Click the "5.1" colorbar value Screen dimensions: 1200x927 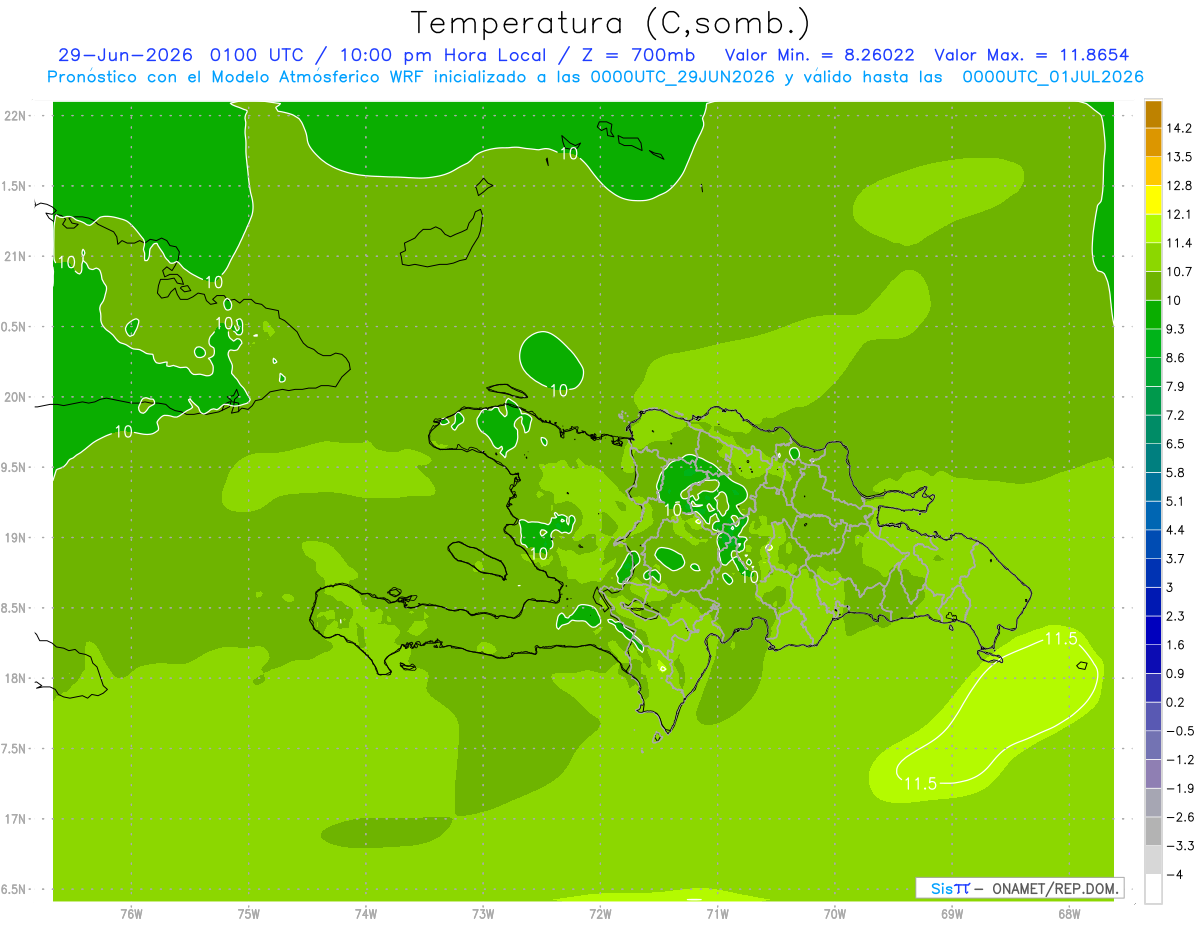(x=1175, y=501)
